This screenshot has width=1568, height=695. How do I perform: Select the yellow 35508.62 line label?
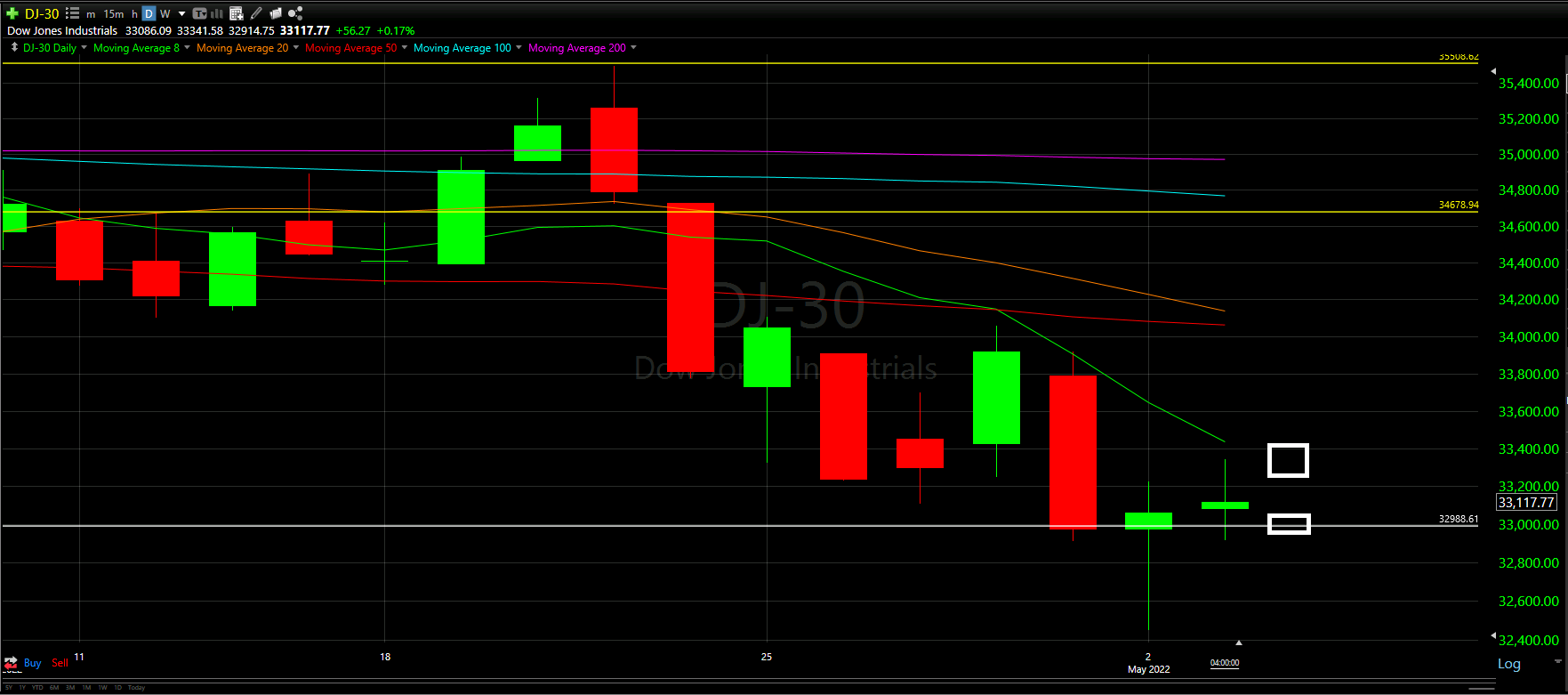click(x=1459, y=57)
